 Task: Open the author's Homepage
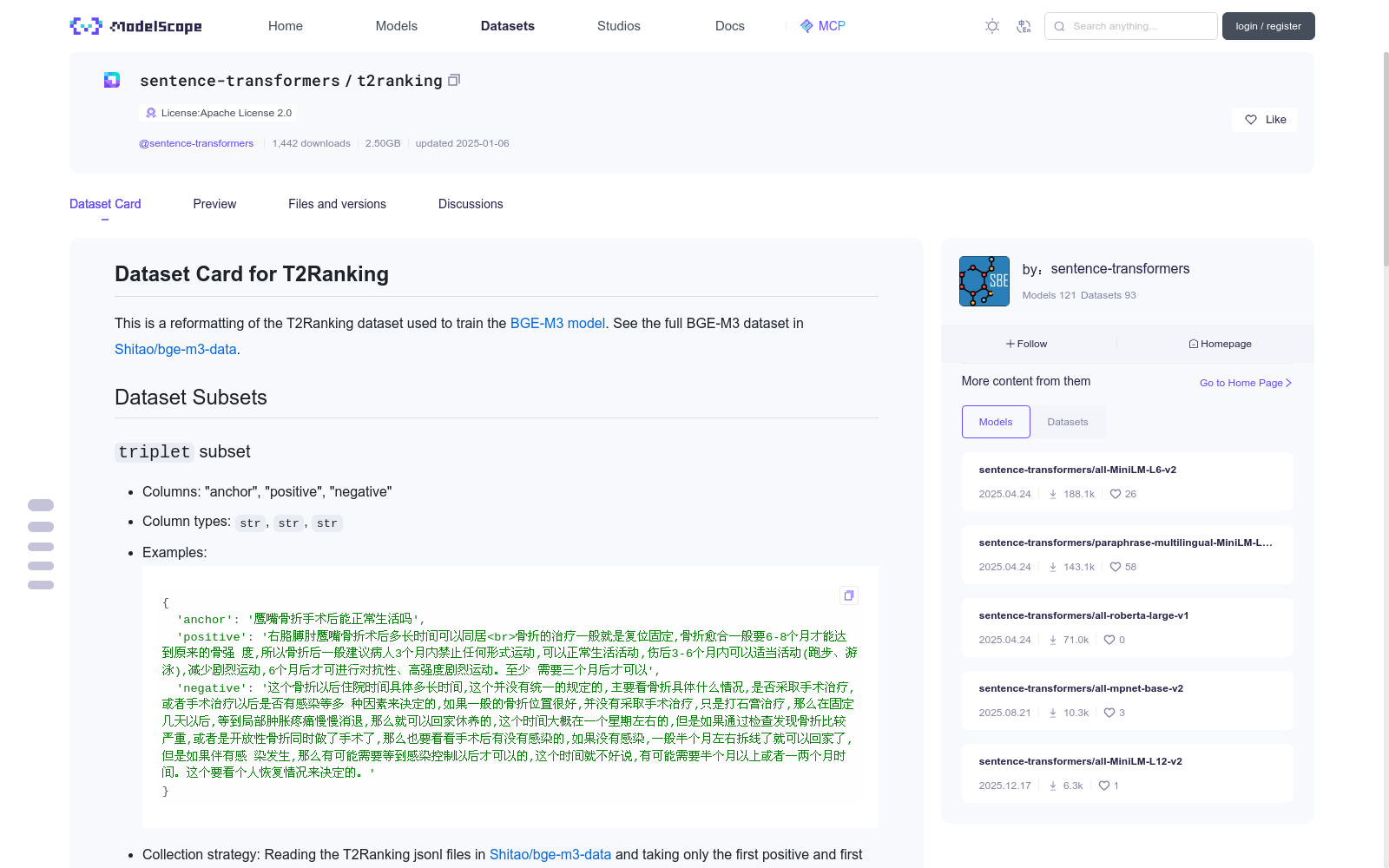coord(1220,344)
